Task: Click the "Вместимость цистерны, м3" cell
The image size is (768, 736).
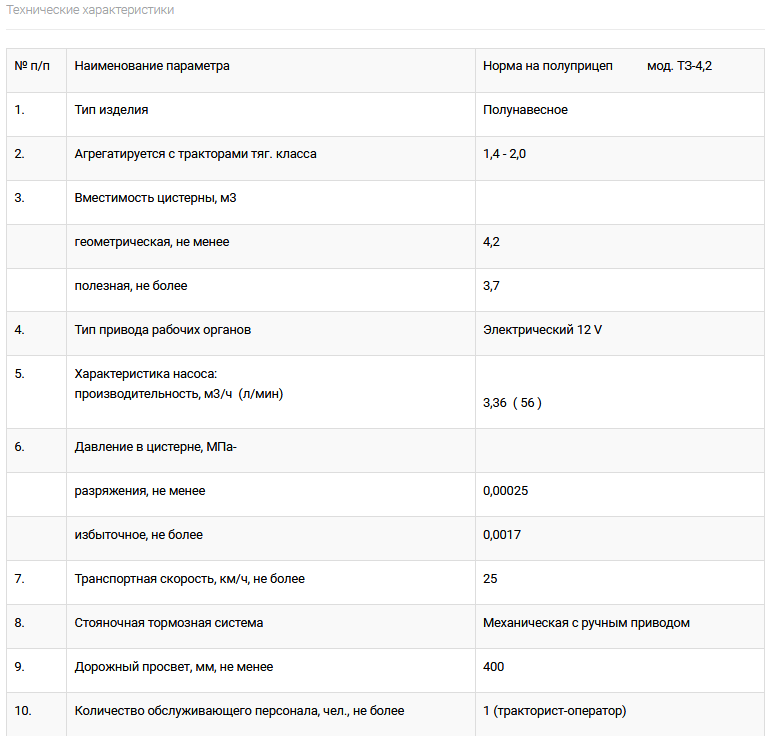Action: tap(155, 198)
